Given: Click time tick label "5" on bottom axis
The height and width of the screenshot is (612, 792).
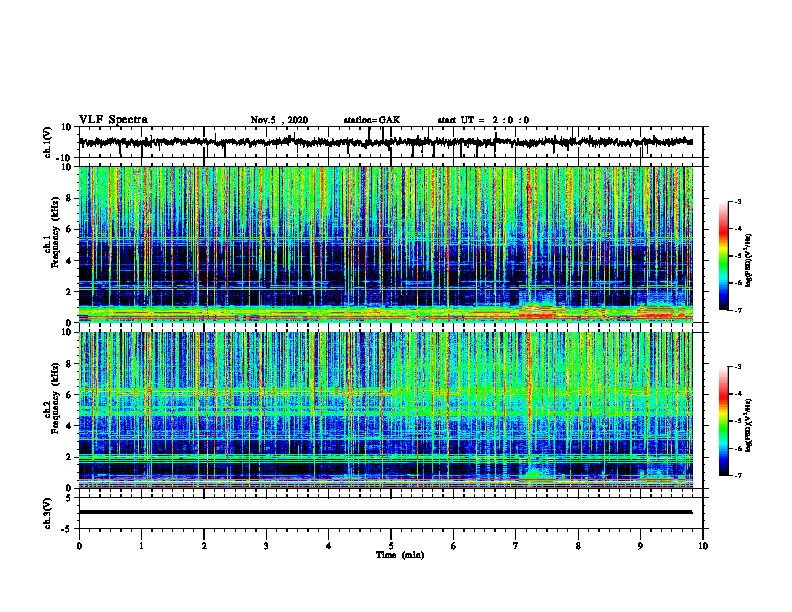Looking at the screenshot, I should 391,546.
